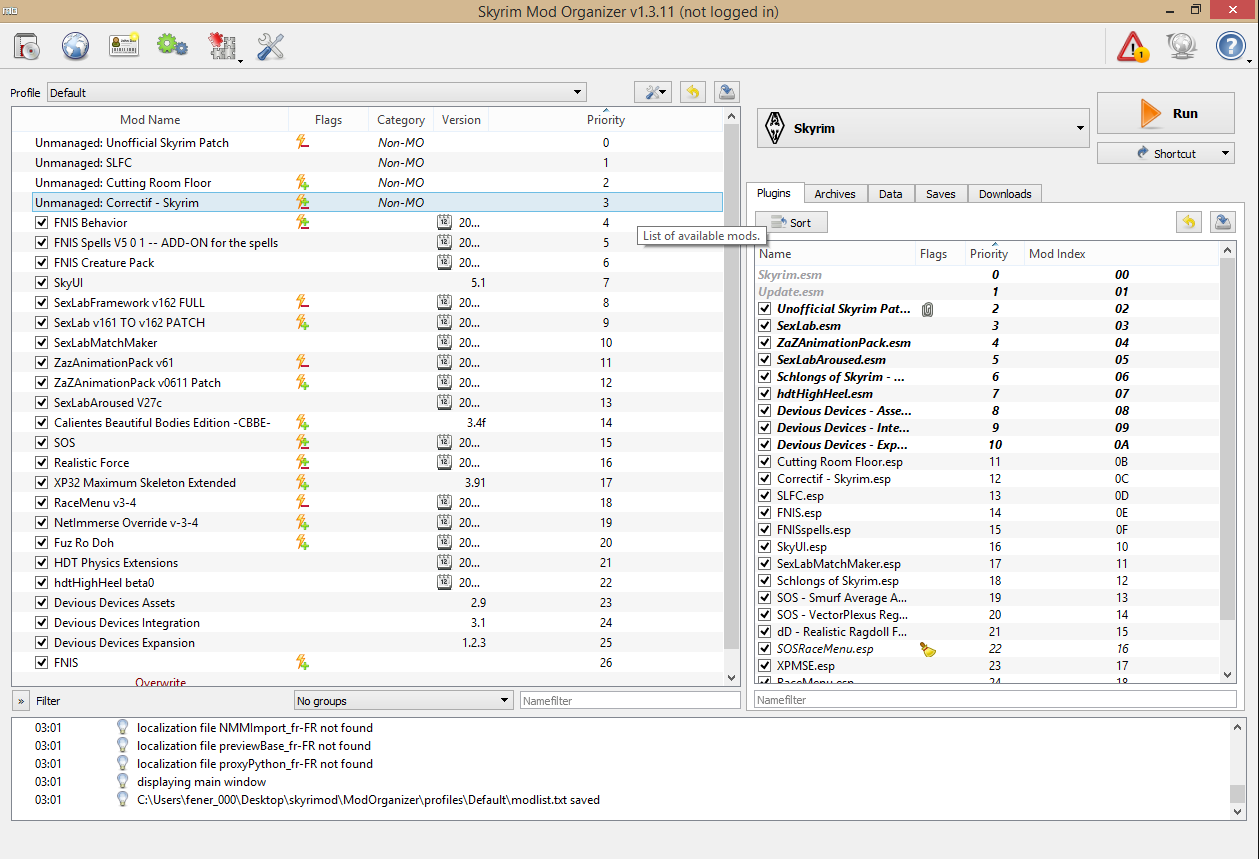The height and width of the screenshot is (859, 1259).
Task: Uncheck the SexLab.esm plugin
Action: click(765, 325)
